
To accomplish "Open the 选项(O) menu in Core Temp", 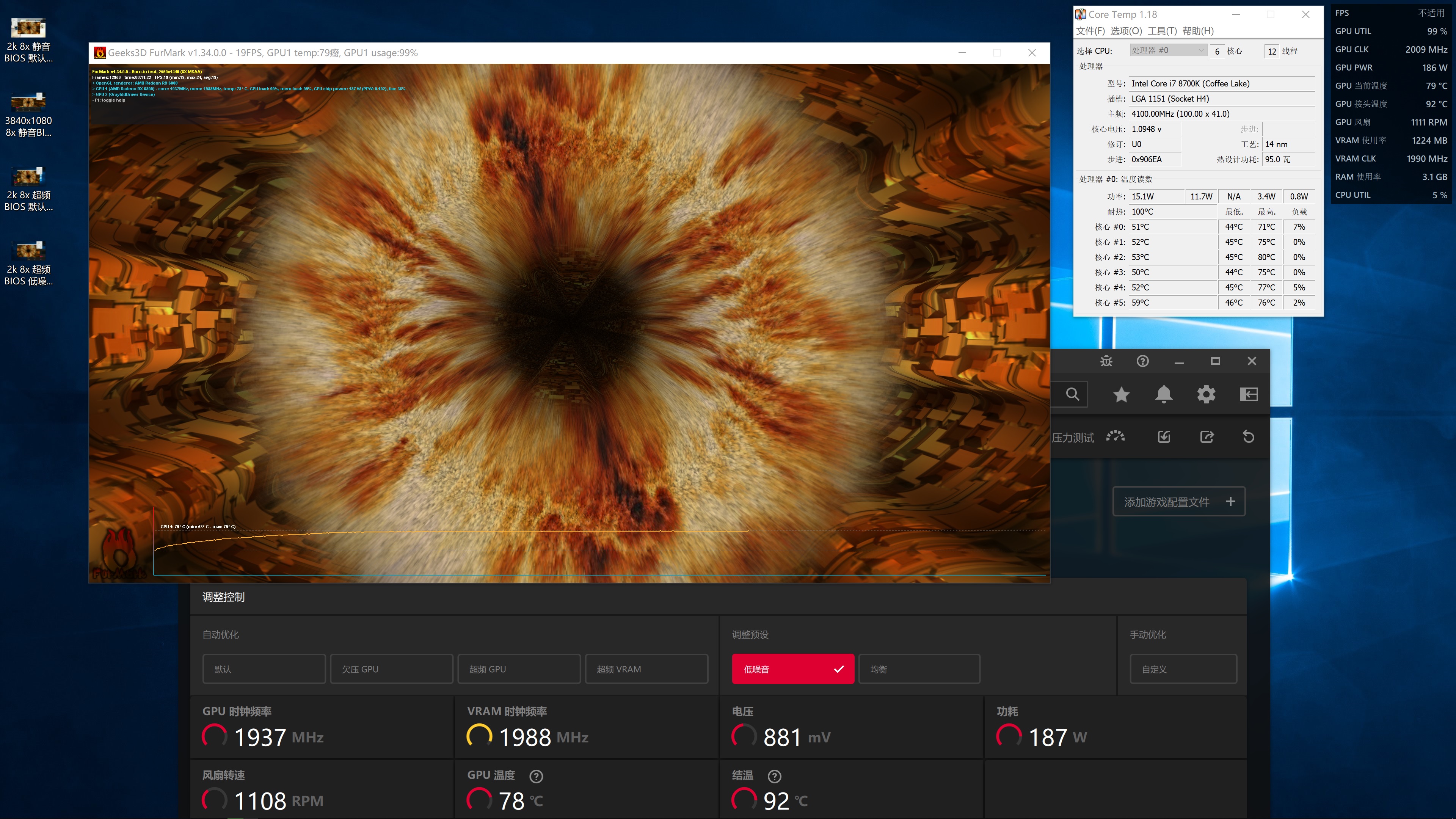I will (x=1126, y=31).
